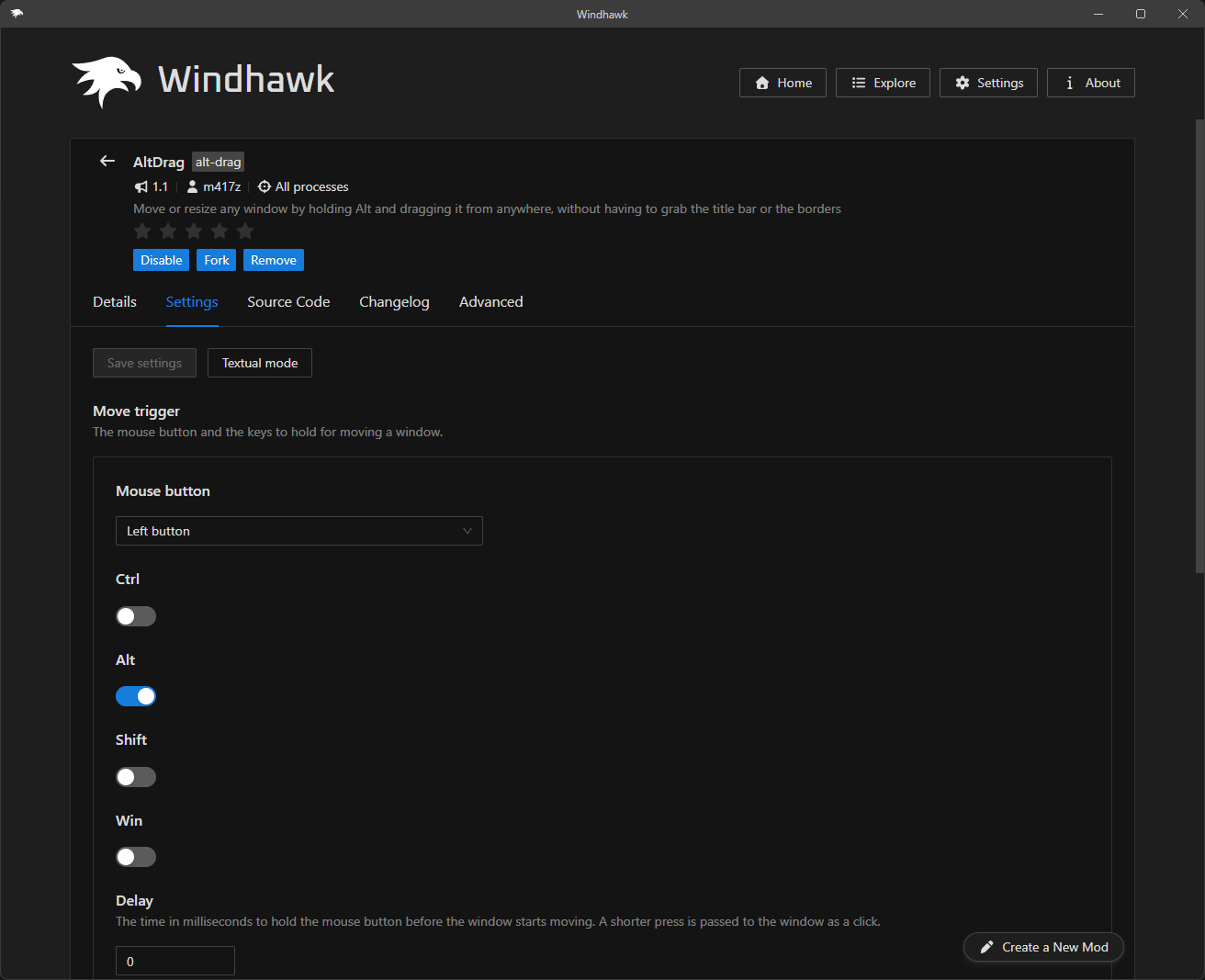Click the list icon in the Explore button
The height and width of the screenshot is (980, 1205).
(859, 83)
